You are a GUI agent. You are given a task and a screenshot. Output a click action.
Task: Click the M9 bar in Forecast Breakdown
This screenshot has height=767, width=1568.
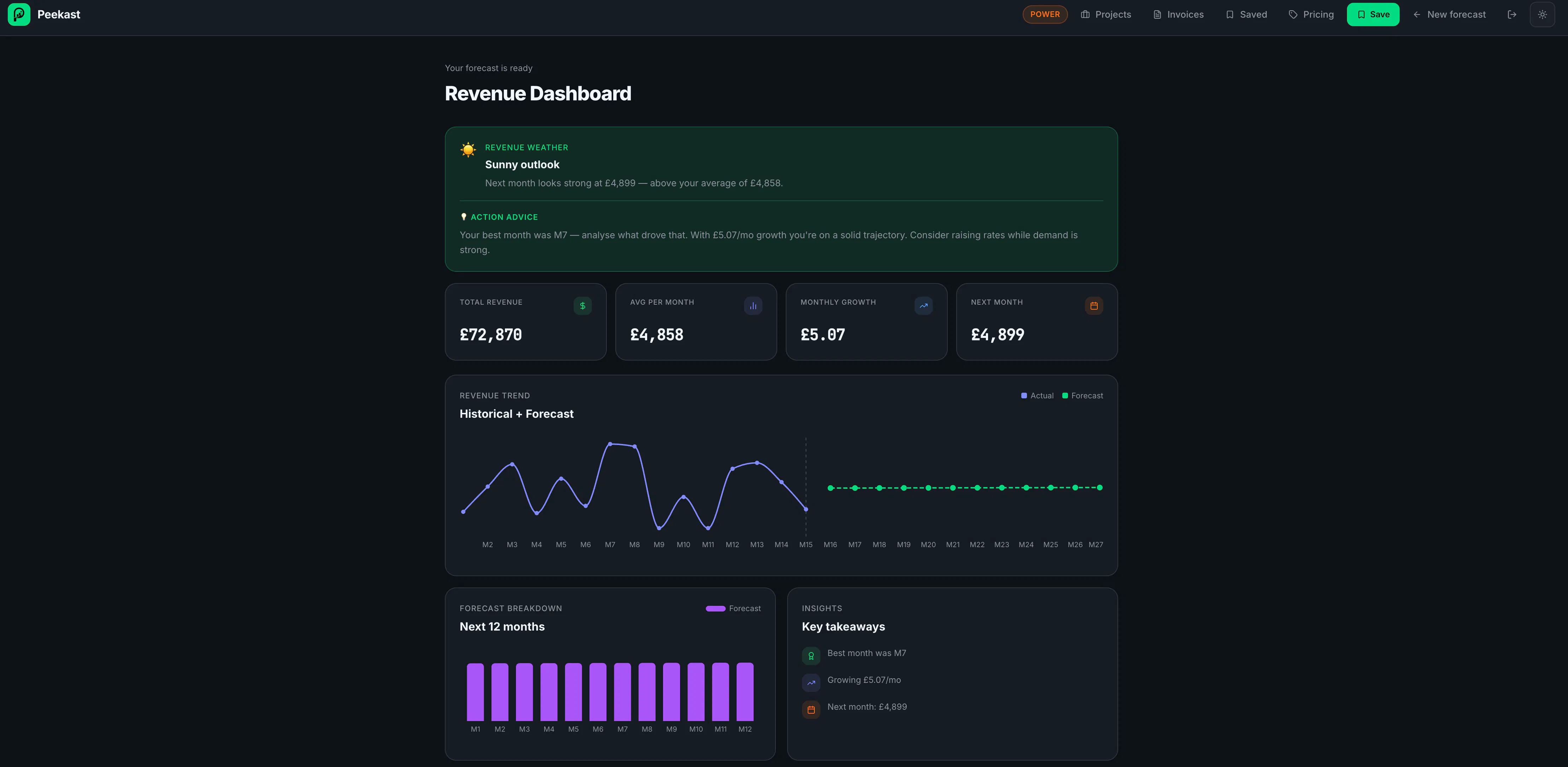pyautogui.click(x=672, y=692)
